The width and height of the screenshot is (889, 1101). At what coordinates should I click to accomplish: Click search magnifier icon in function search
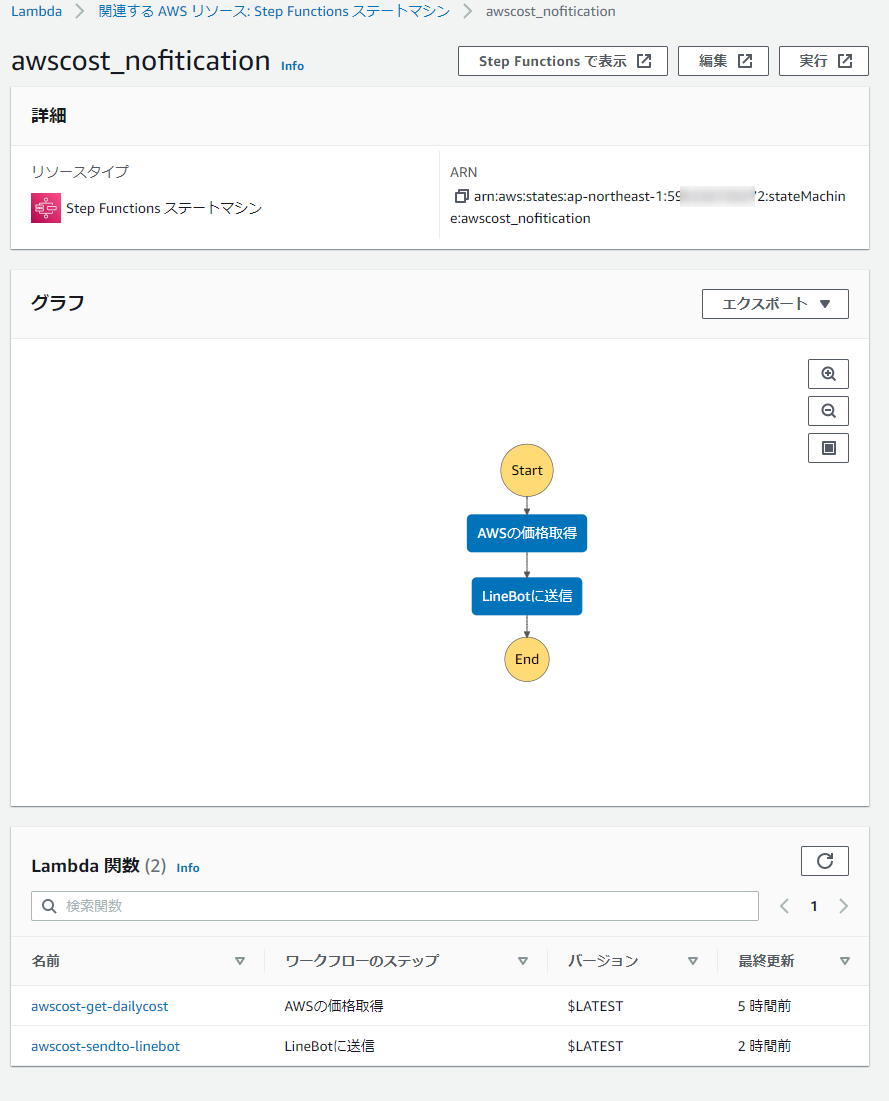(x=48, y=906)
